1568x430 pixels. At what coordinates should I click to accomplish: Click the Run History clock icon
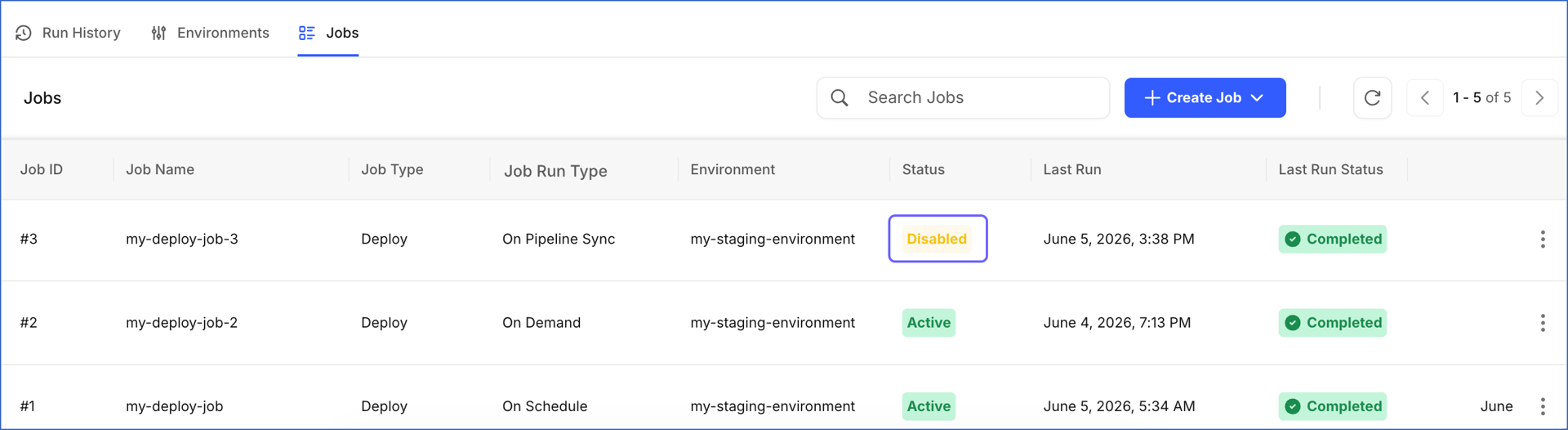click(x=24, y=33)
